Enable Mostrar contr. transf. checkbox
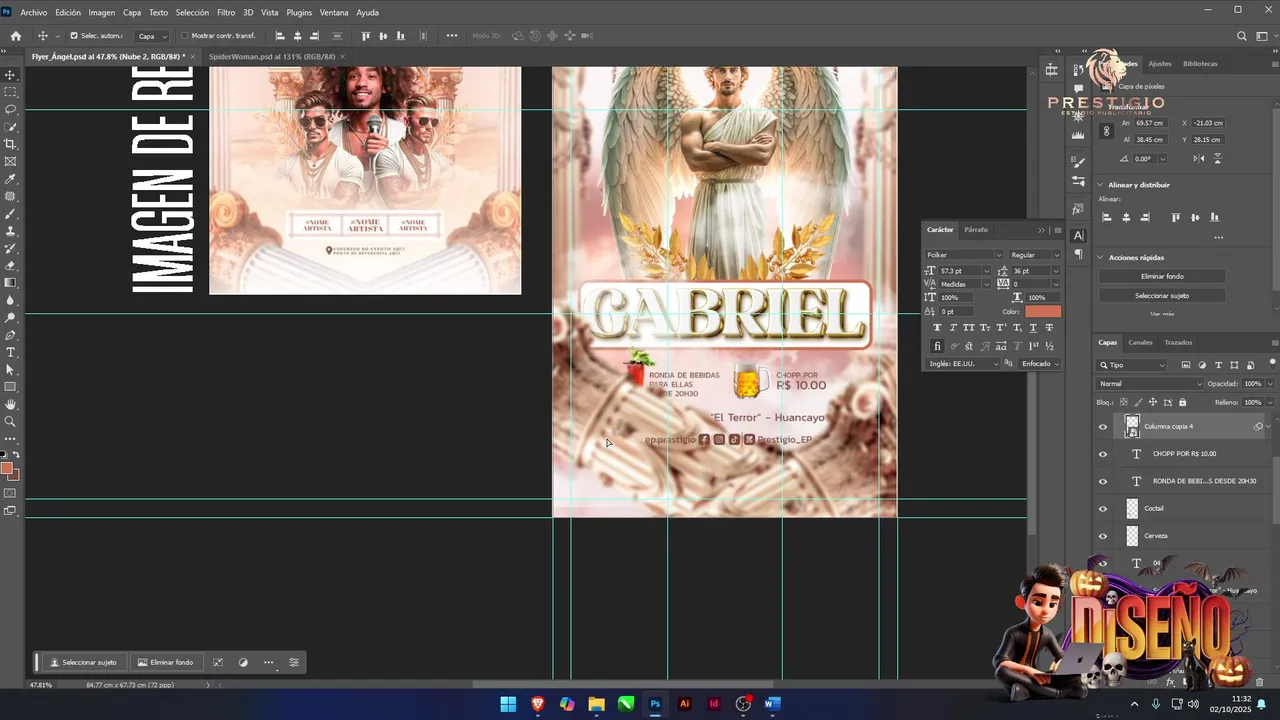The width and height of the screenshot is (1280, 720). click(184, 36)
